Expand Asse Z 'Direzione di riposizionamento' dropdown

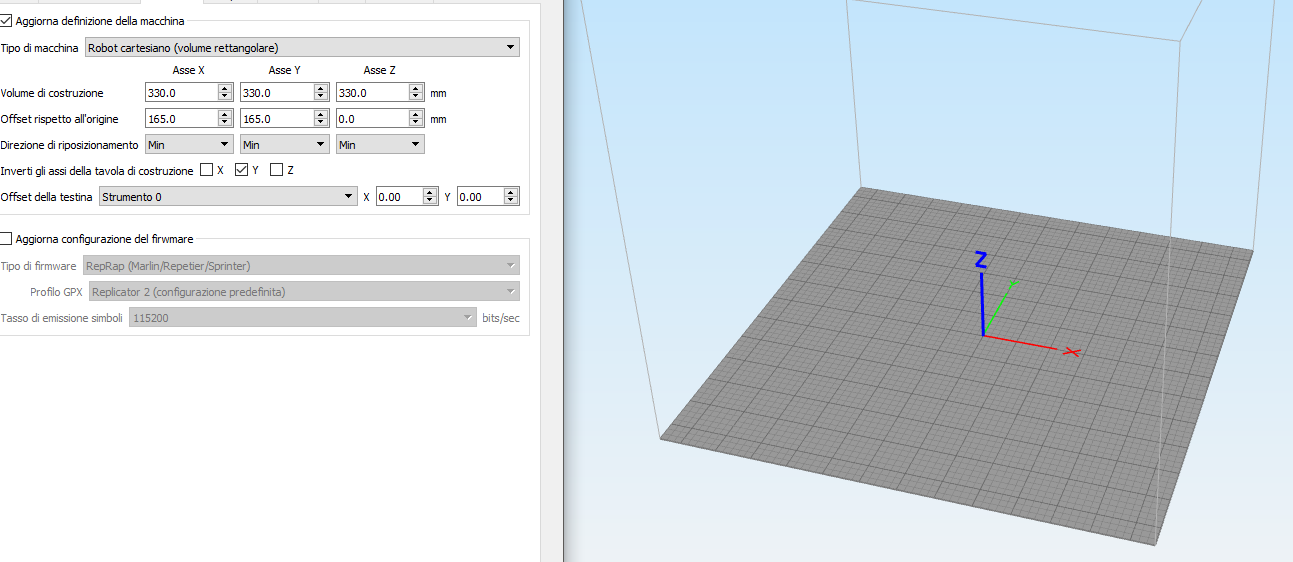(x=380, y=145)
